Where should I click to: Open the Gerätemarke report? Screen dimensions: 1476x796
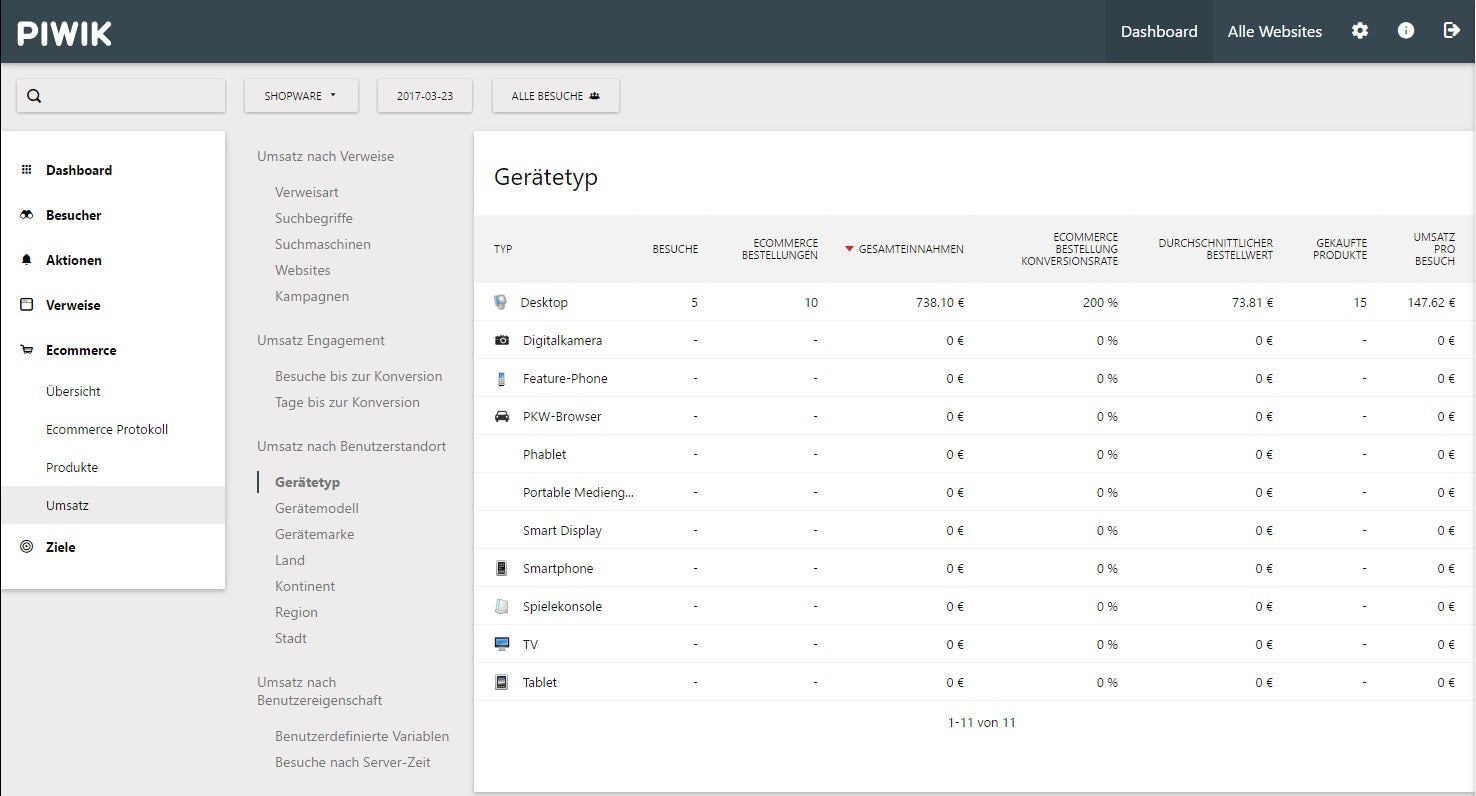point(315,534)
